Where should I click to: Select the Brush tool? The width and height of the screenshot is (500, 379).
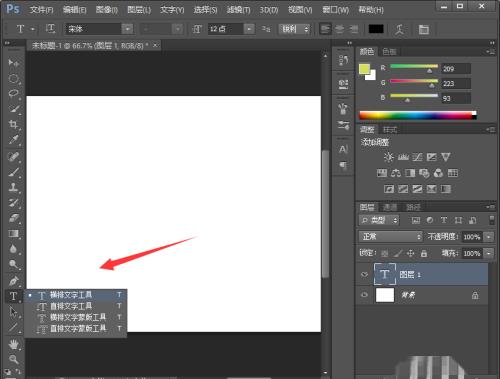tap(13, 172)
